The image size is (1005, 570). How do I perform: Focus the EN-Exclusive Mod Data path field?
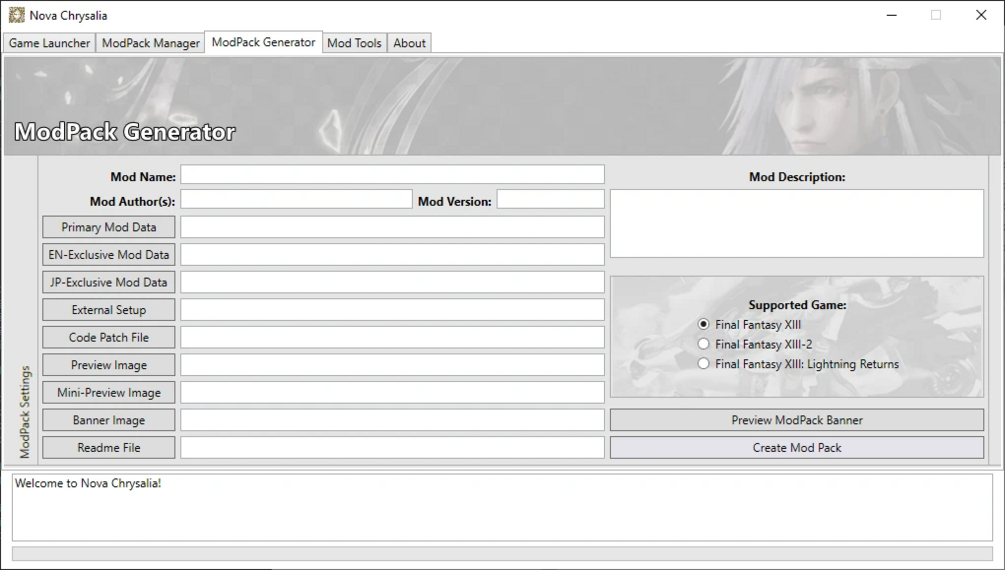[x=392, y=255]
